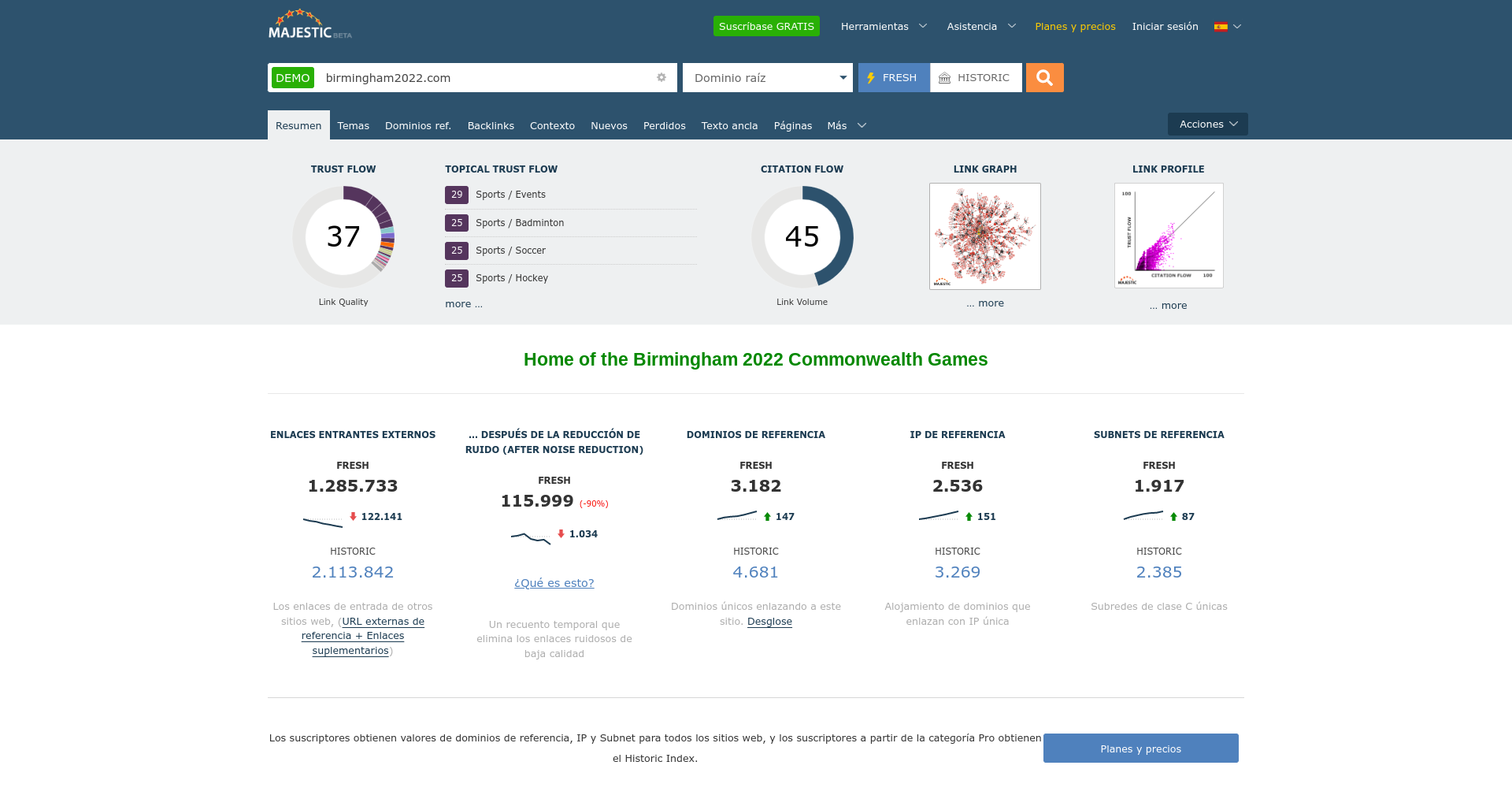Screen dimensions: 1512x795
Task: Click the Link Graph thumbnail
Action: click(985, 236)
